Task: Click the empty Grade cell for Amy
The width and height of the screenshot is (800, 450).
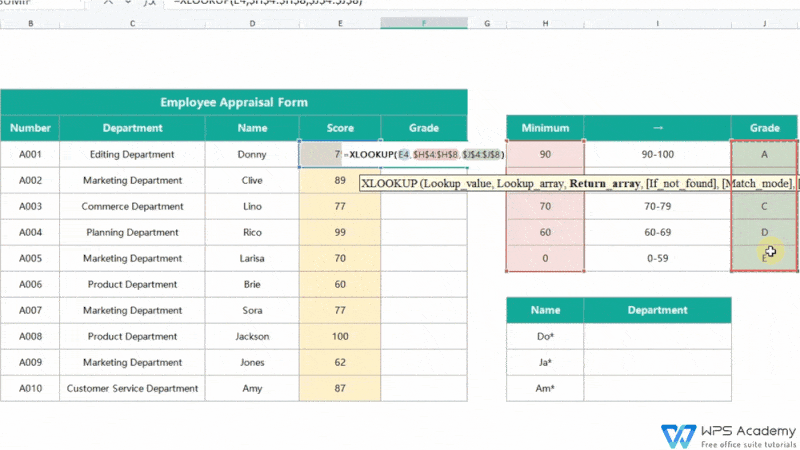Action: click(424, 388)
